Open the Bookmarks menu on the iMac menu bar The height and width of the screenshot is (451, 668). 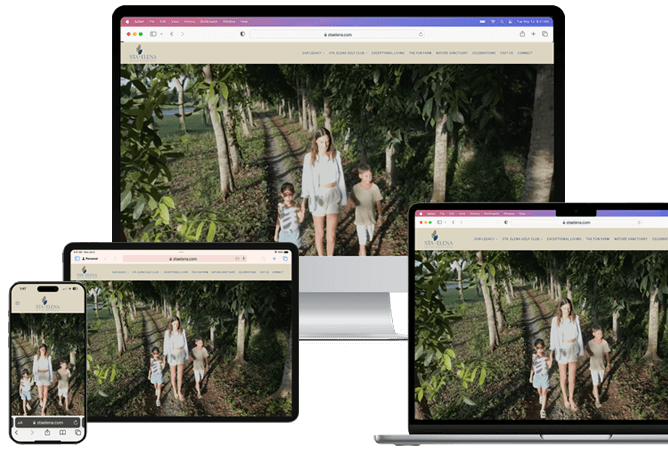point(209,22)
